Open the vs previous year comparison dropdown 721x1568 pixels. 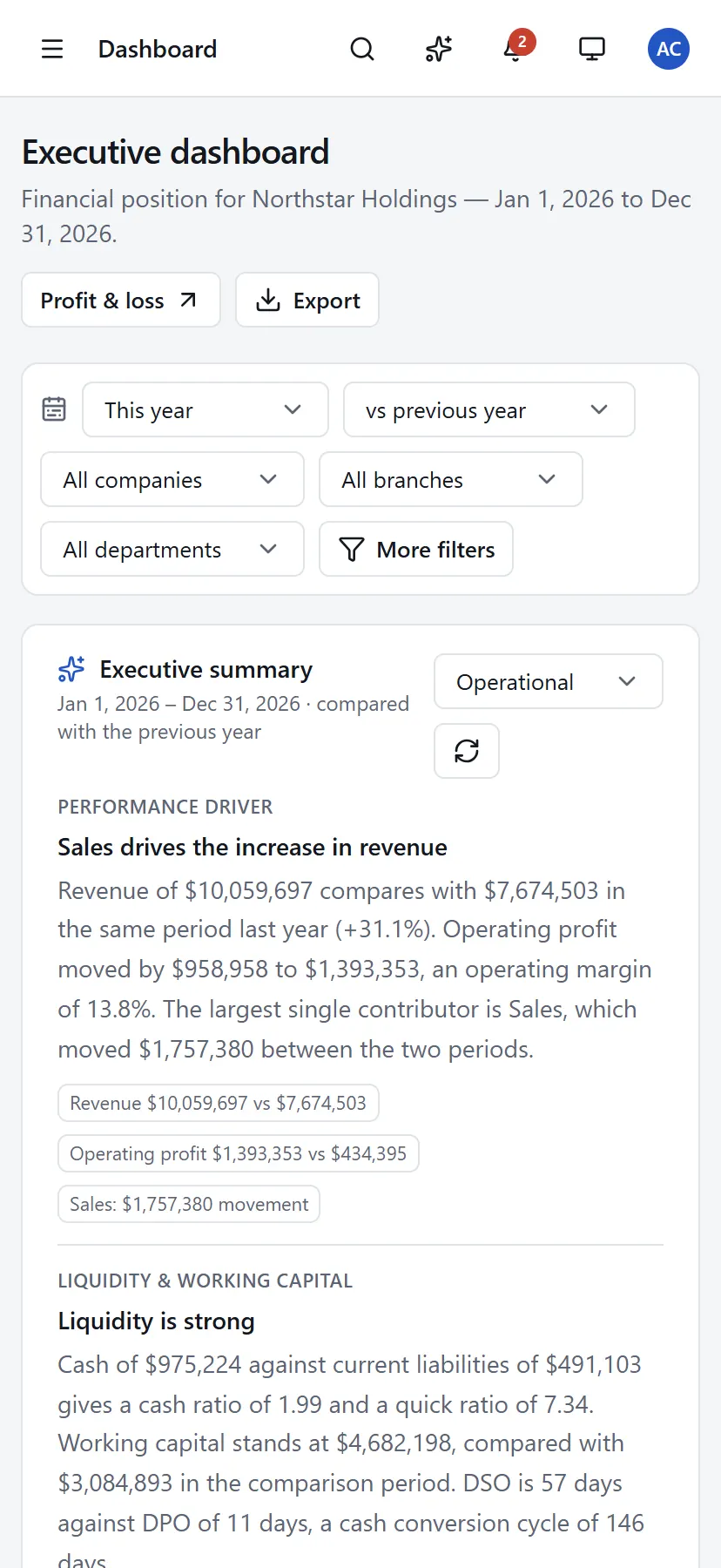pyautogui.click(x=489, y=409)
